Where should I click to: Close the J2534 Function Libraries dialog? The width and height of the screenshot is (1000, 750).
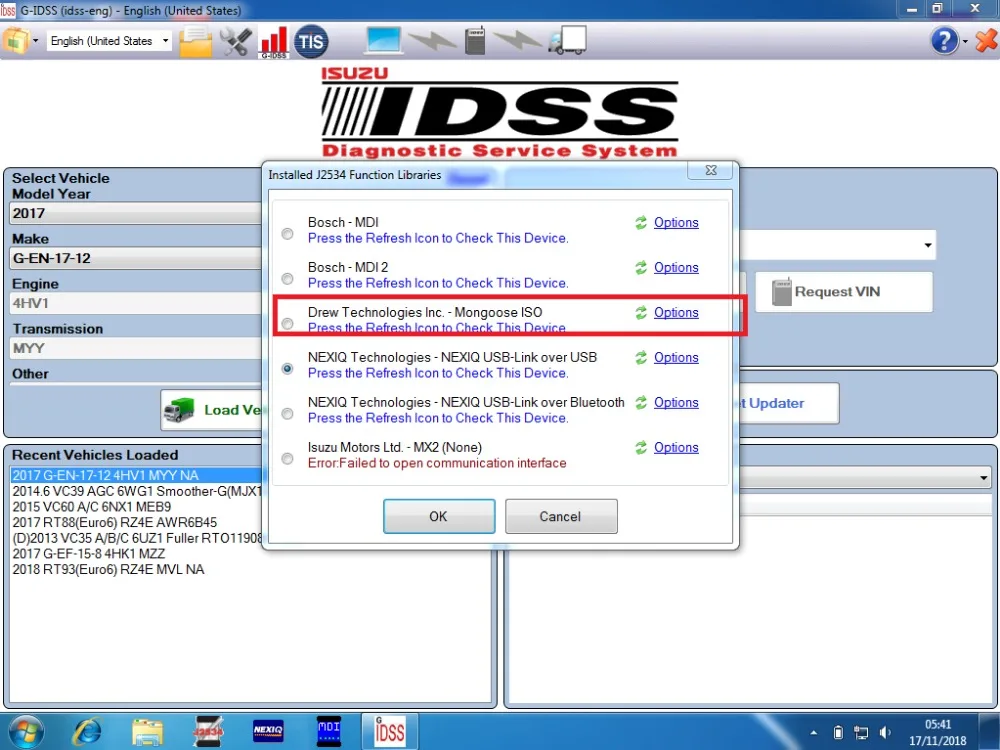712,170
